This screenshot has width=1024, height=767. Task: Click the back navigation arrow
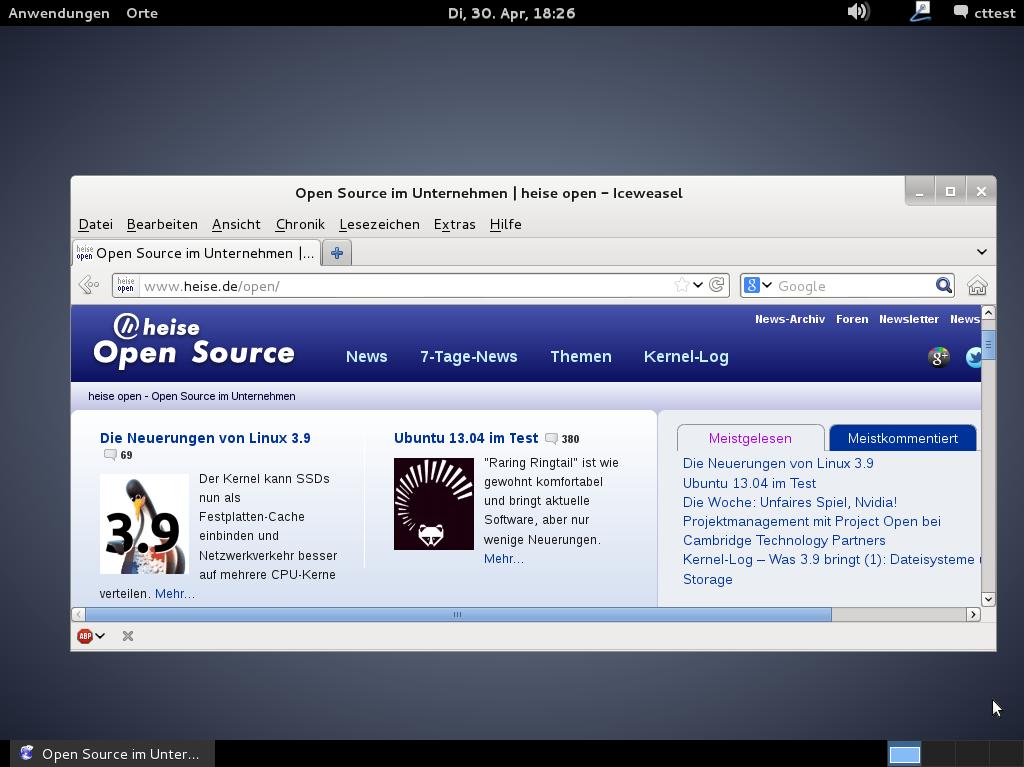pyautogui.click(x=88, y=285)
